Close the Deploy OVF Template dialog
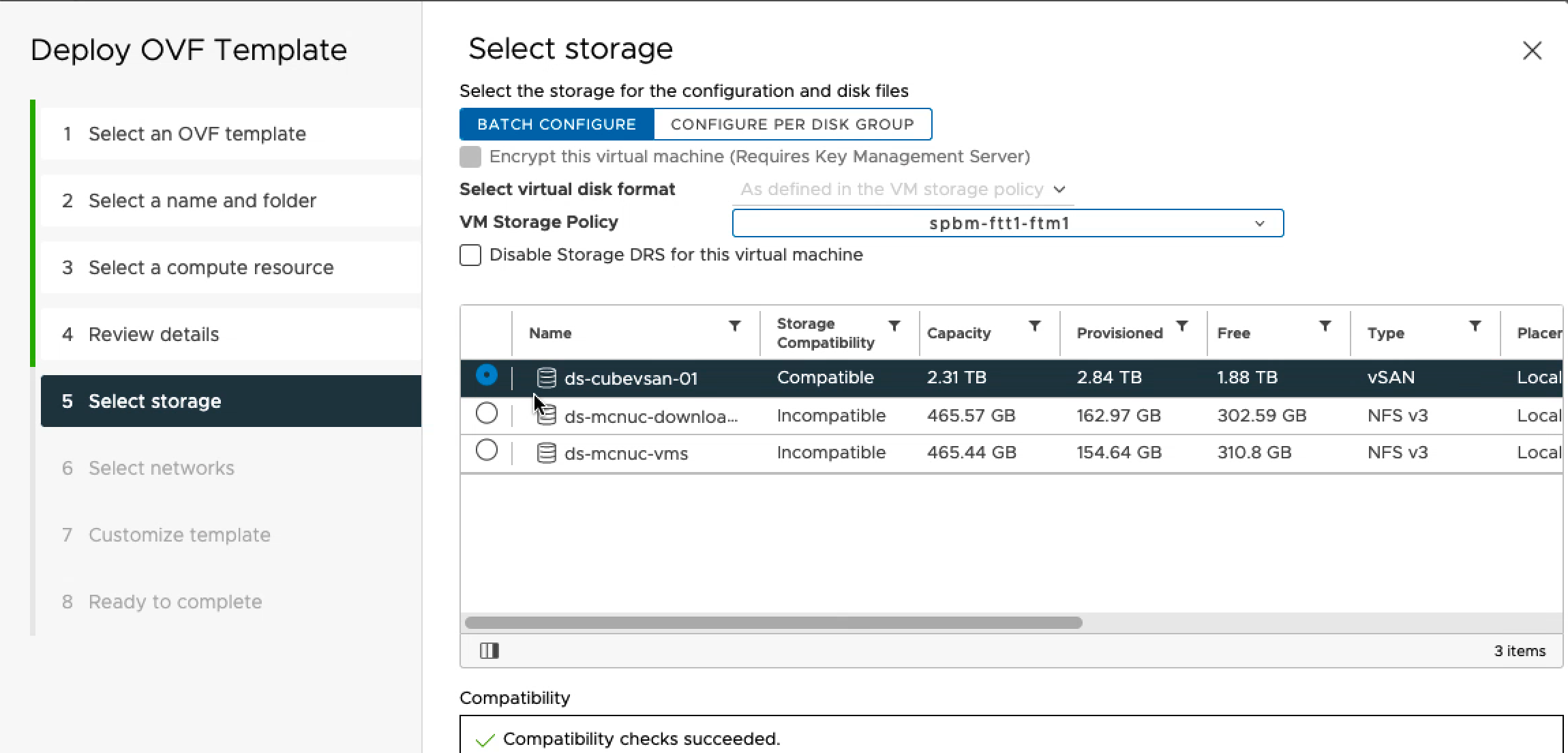 click(x=1532, y=50)
